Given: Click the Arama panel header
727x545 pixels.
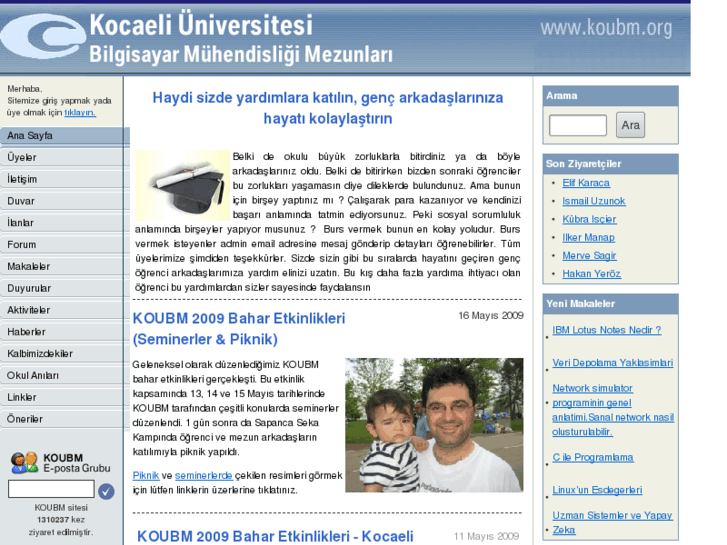Looking at the screenshot, I should pos(610,96).
